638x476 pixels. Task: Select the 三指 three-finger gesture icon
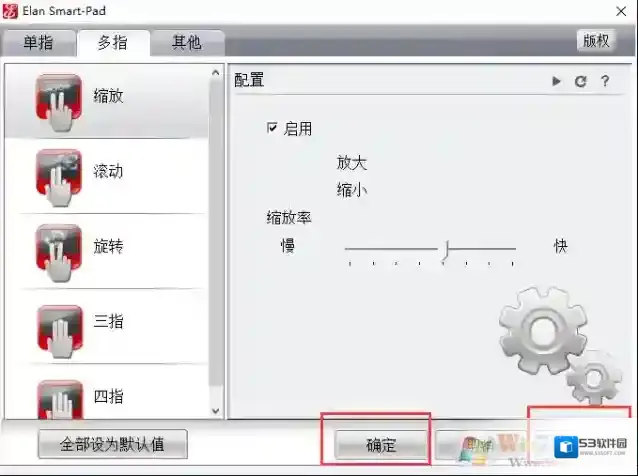coord(60,330)
